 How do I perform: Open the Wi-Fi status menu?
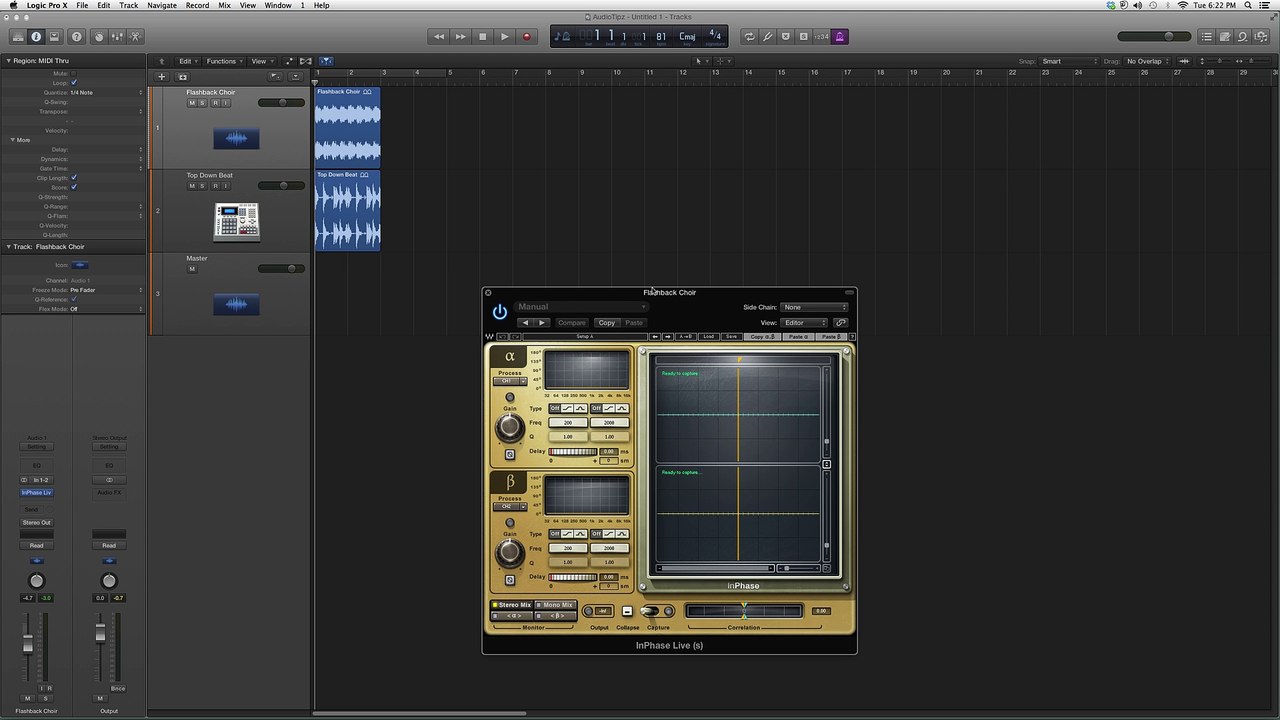(x=1183, y=5)
